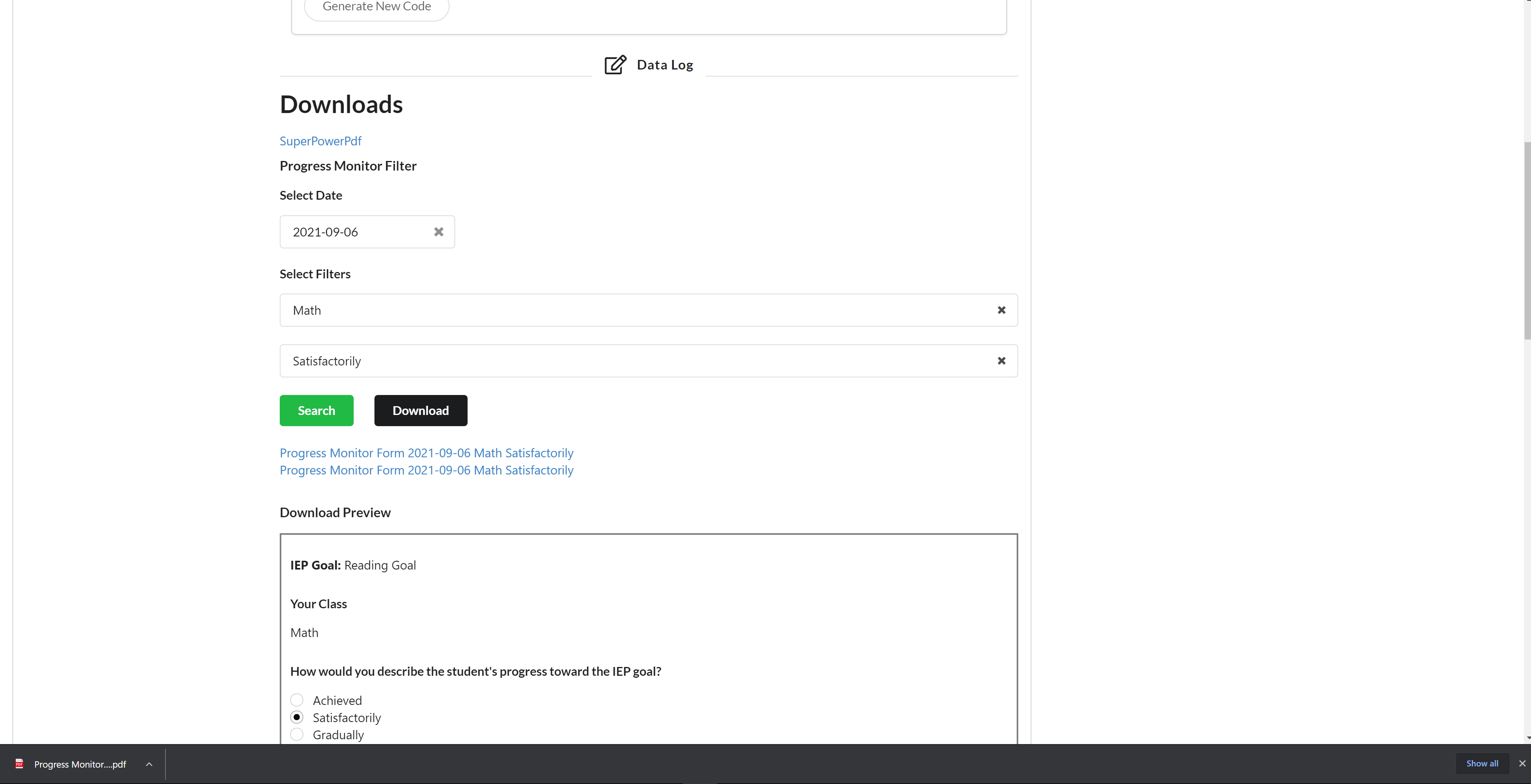Open the Satisfactorily filter selection field
This screenshot has width=1531, height=784.
(594, 361)
